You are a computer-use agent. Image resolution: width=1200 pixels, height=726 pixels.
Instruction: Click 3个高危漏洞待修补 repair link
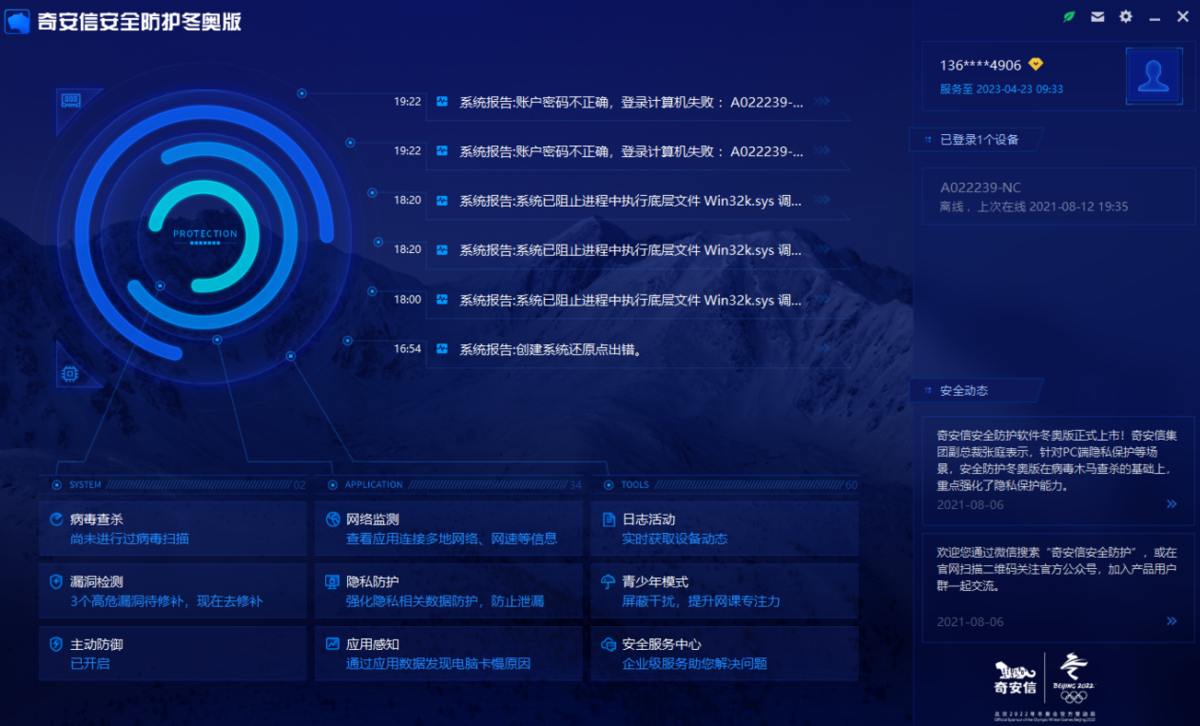(x=166, y=602)
